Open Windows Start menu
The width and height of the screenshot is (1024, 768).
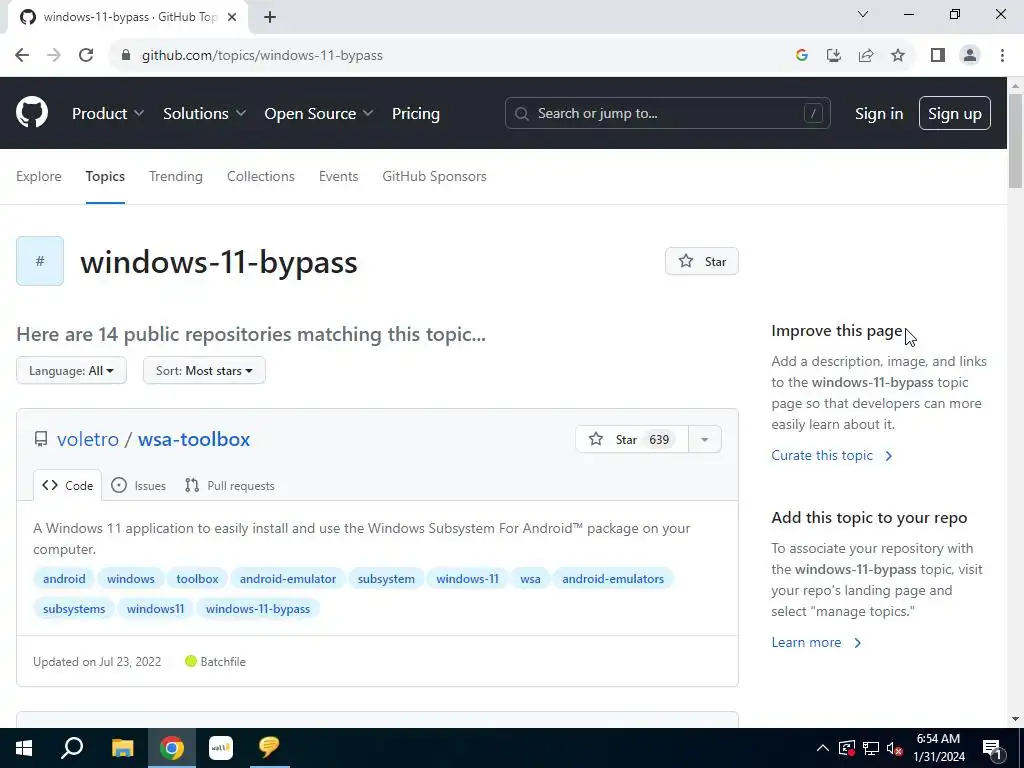coord(24,748)
